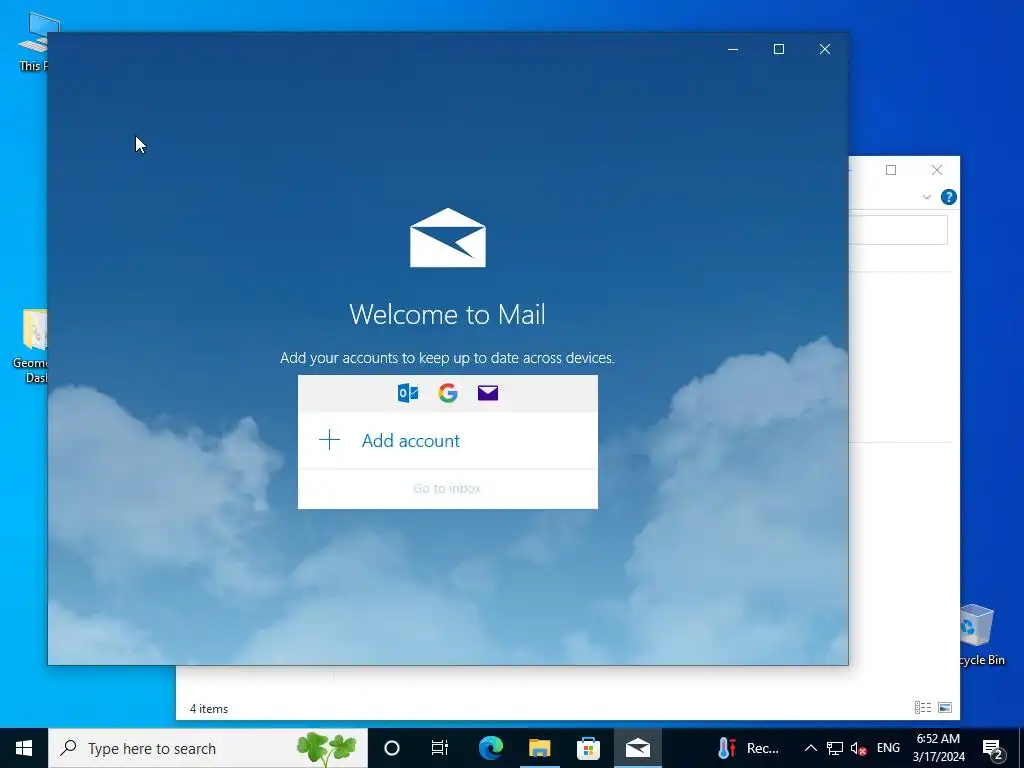Viewport: 1024px width, 768px height.
Task: Open File Explorer help icon
Action: click(948, 197)
